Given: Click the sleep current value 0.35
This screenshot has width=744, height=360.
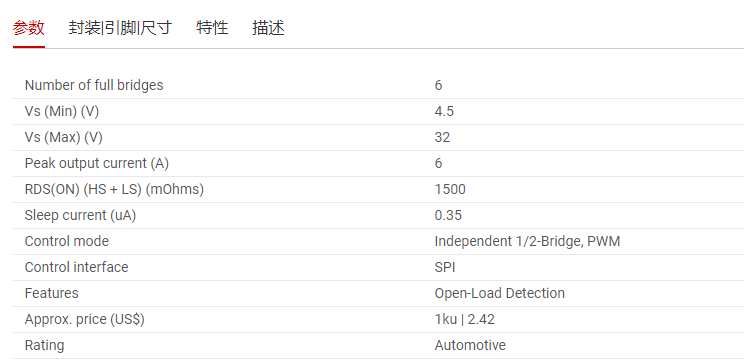Looking at the screenshot, I should coord(448,215).
